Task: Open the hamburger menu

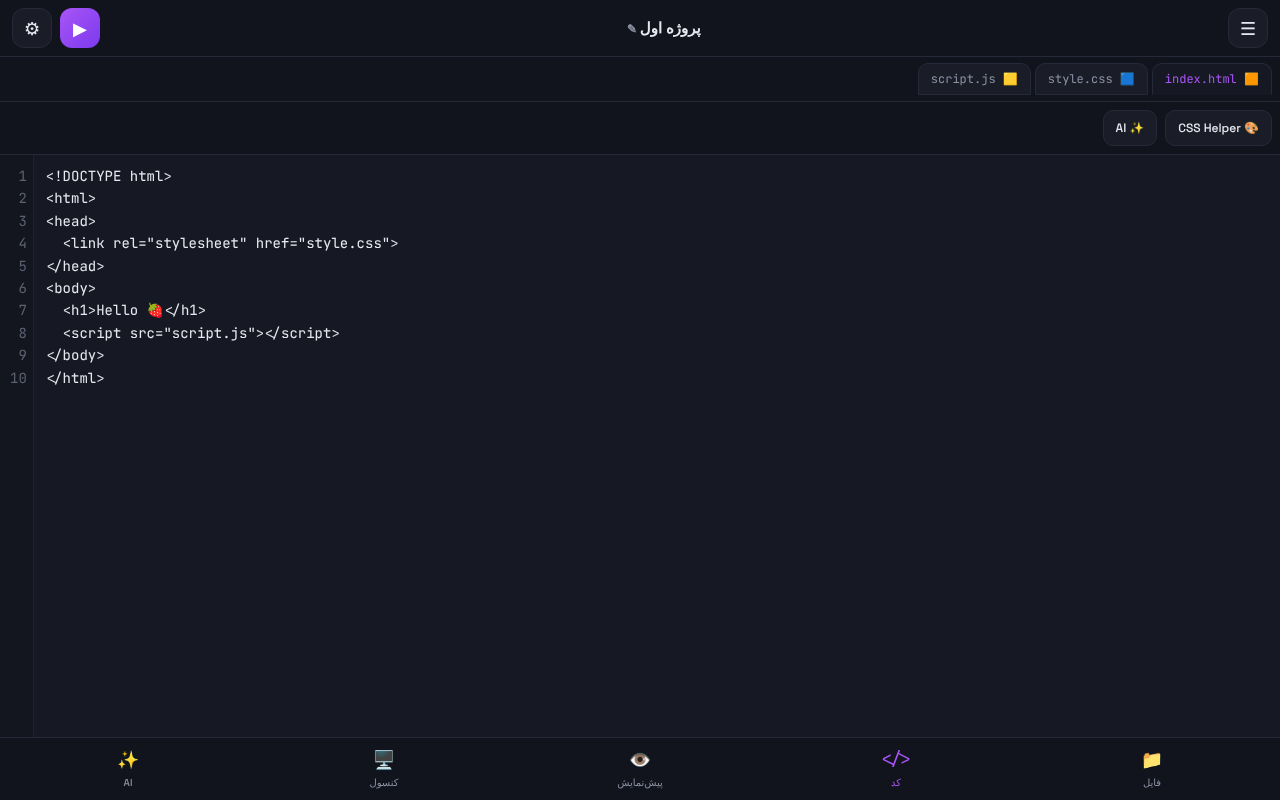Action: [1248, 28]
